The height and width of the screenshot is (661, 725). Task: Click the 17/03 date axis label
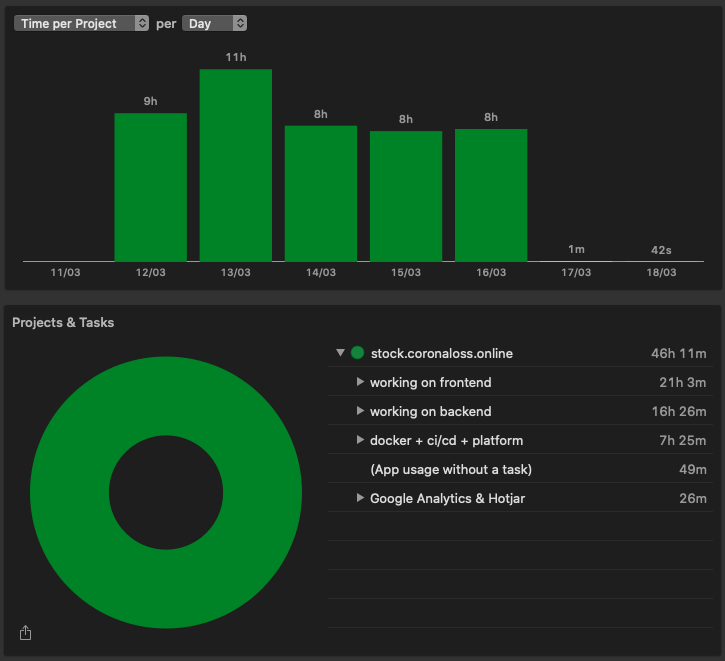576,272
